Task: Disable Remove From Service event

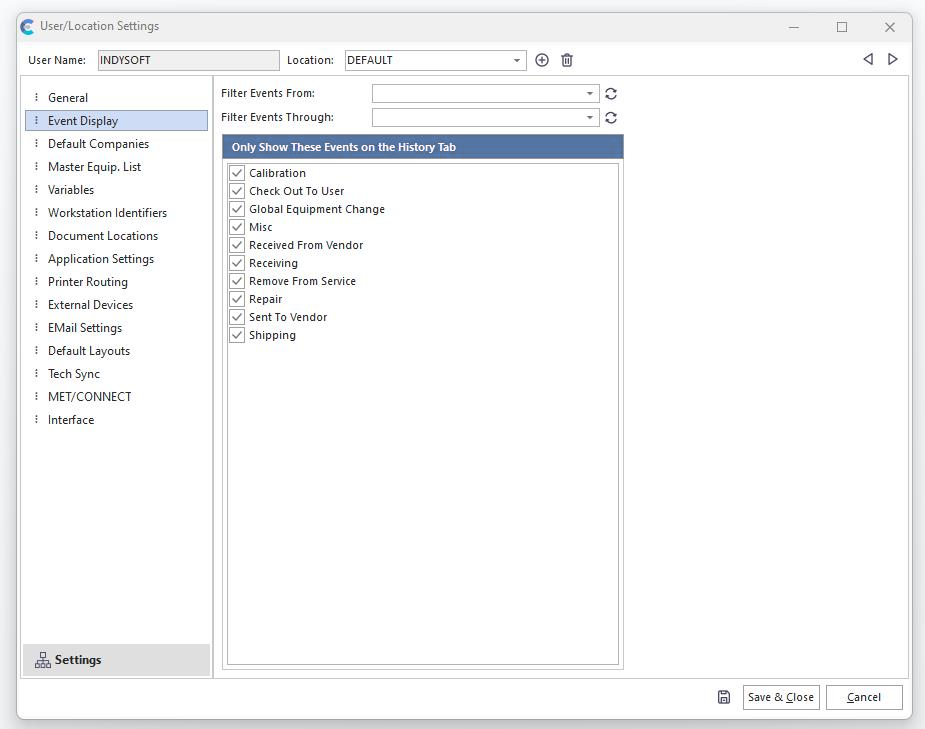Action: (x=237, y=281)
